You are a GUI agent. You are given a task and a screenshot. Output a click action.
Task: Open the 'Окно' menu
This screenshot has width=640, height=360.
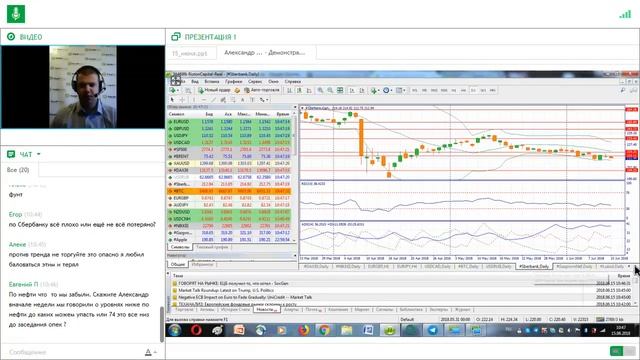point(273,82)
